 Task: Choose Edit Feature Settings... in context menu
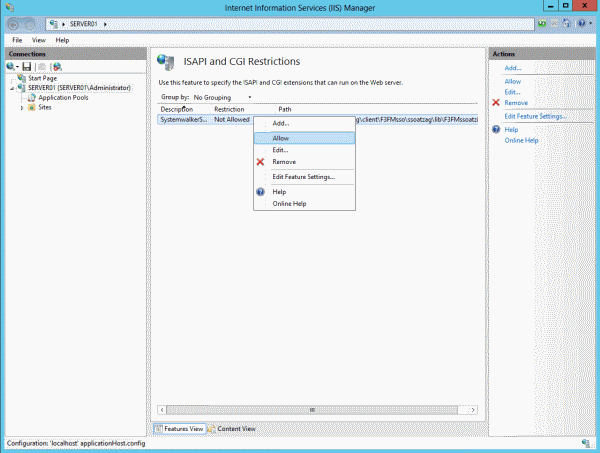pyautogui.click(x=305, y=177)
